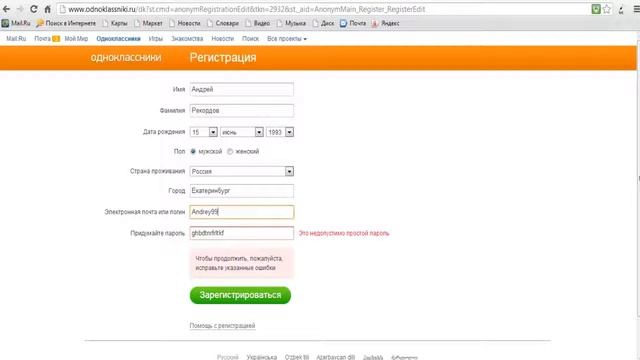Open the birth month dropdown showing июнь

[242, 132]
